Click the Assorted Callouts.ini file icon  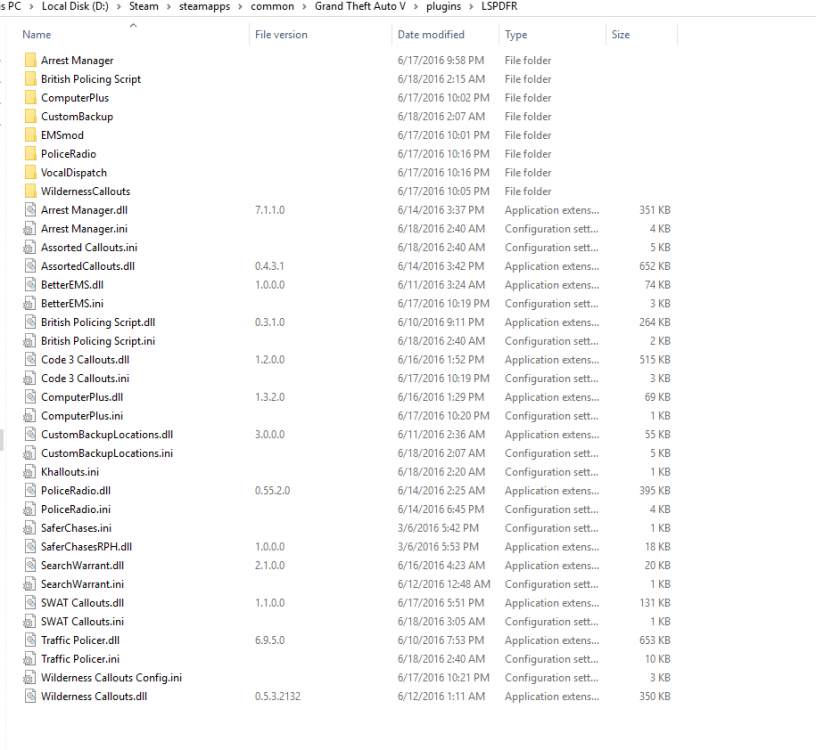click(30, 247)
